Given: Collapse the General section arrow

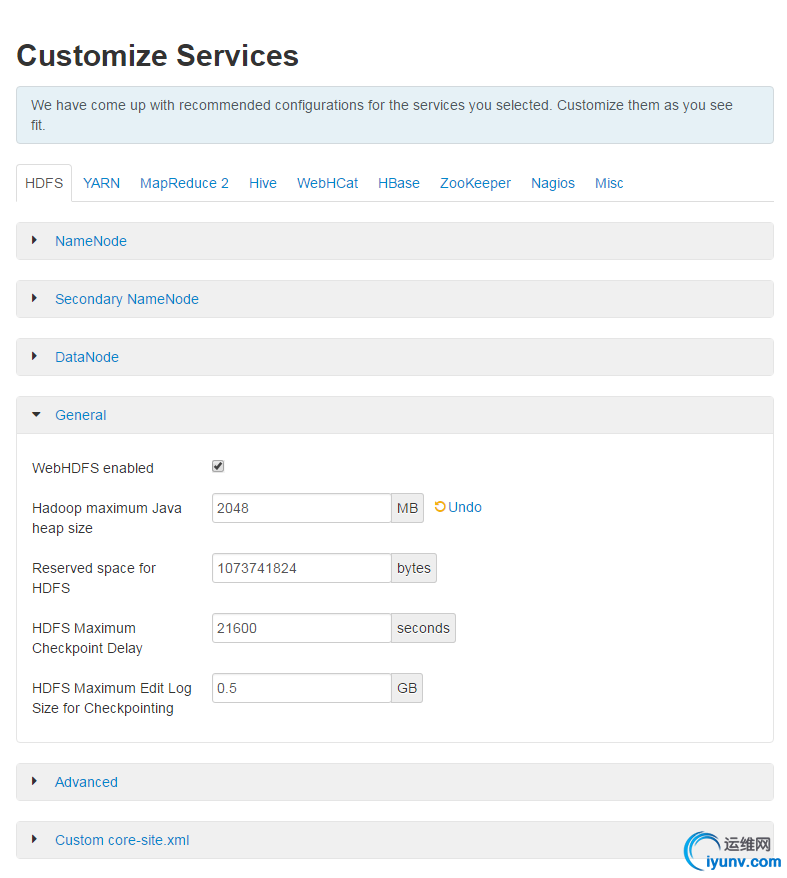Looking at the screenshot, I should click(36, 414).
